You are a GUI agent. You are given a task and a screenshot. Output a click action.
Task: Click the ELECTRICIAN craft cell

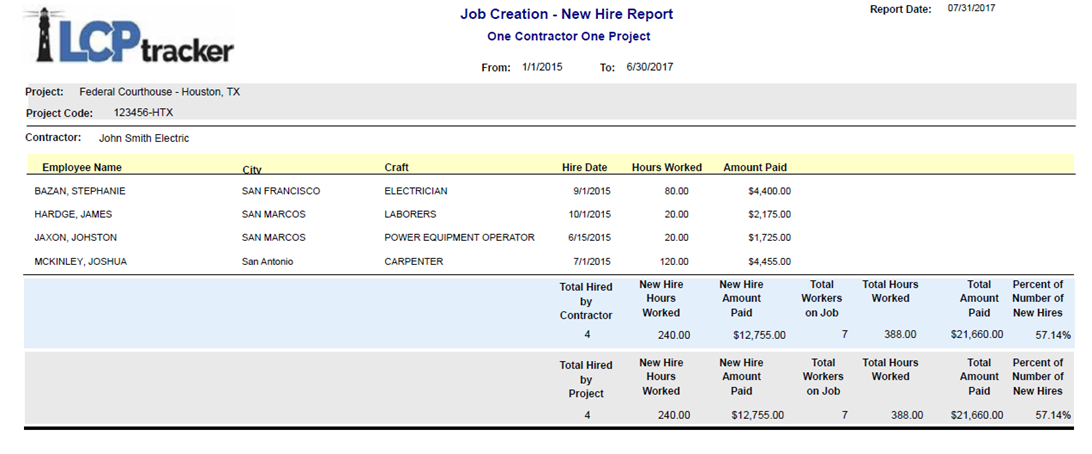click(416, 191)
